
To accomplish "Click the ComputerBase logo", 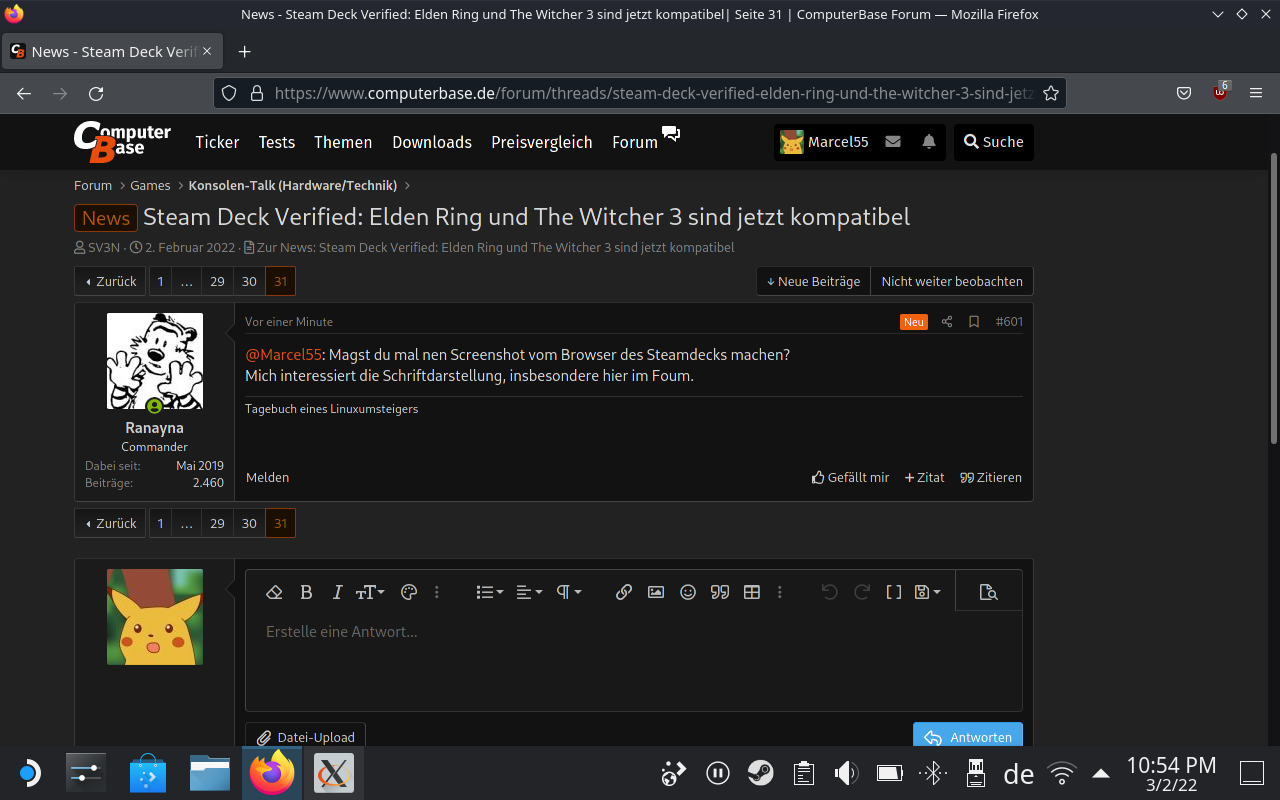I will tap(122, 142).
